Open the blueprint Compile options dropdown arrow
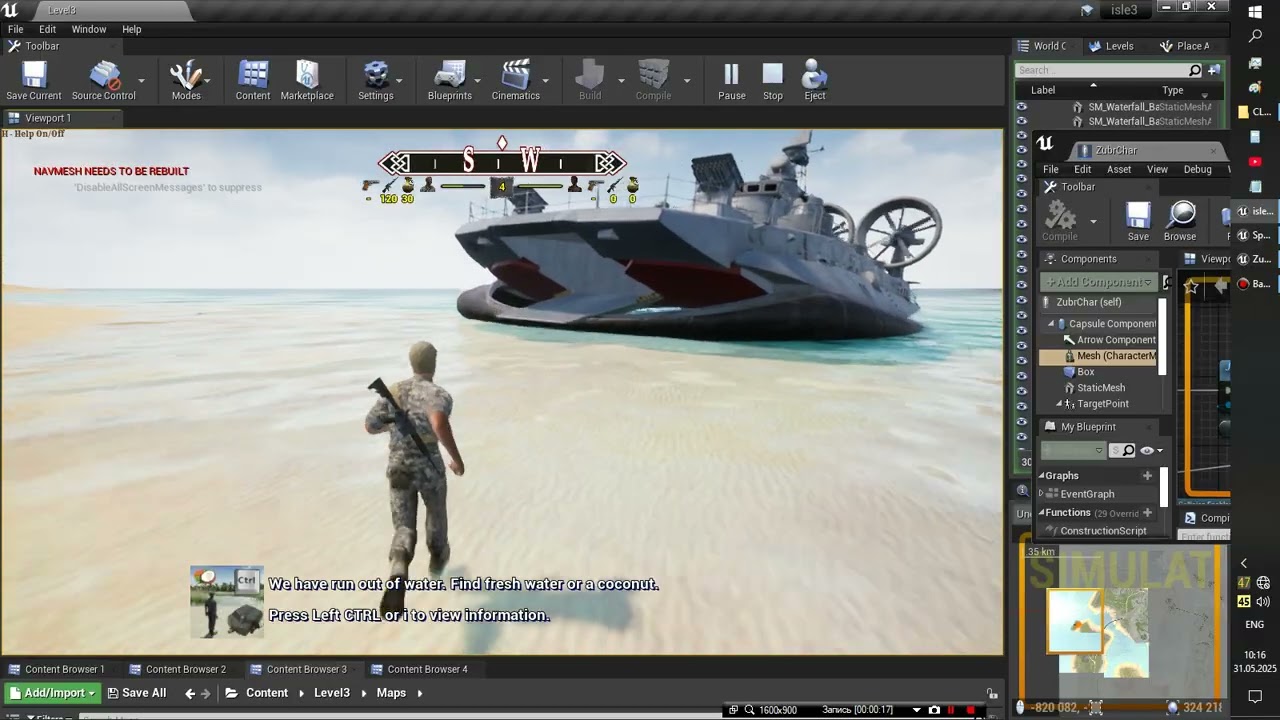1280x720 pixels. (1093, 222)
